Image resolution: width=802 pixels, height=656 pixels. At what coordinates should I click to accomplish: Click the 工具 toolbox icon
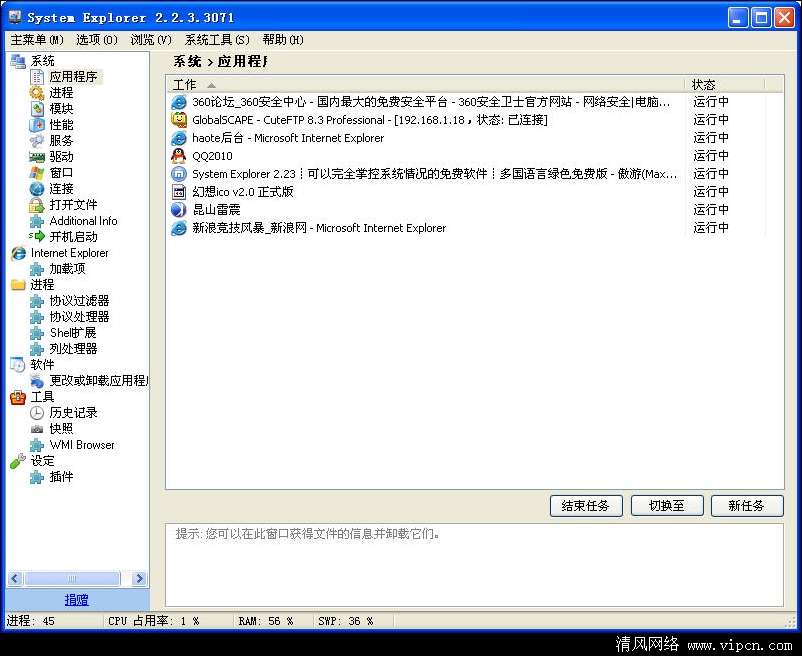point(18,397)
